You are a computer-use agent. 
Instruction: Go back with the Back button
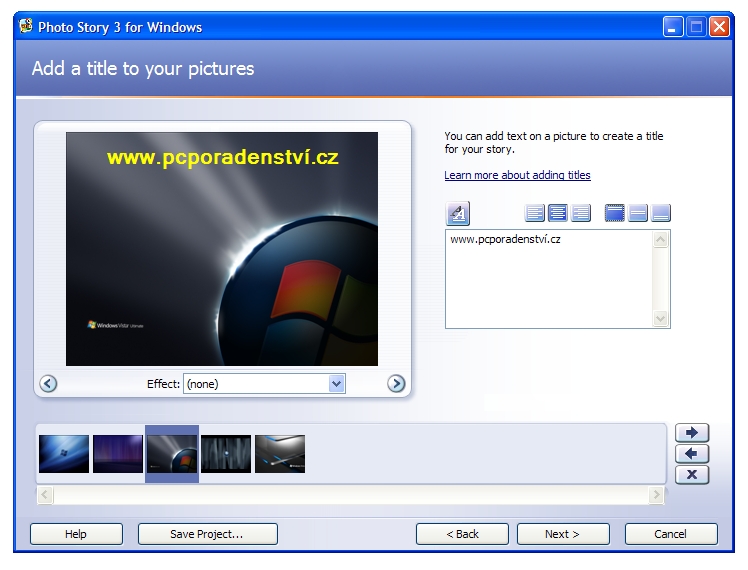pyautogui.click(x=462, y=534)
